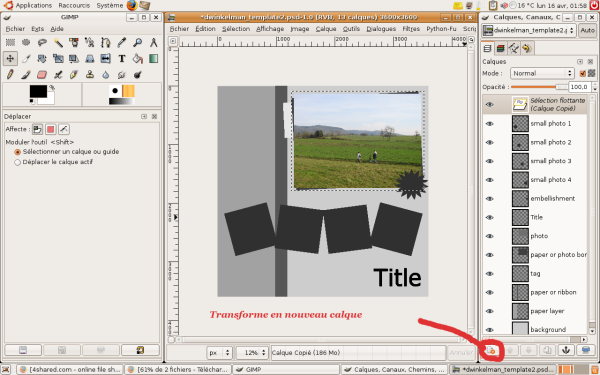This screenshot has width=600, height=375.
Task: Click the new layer button circled in red
Action: (491, 350)
